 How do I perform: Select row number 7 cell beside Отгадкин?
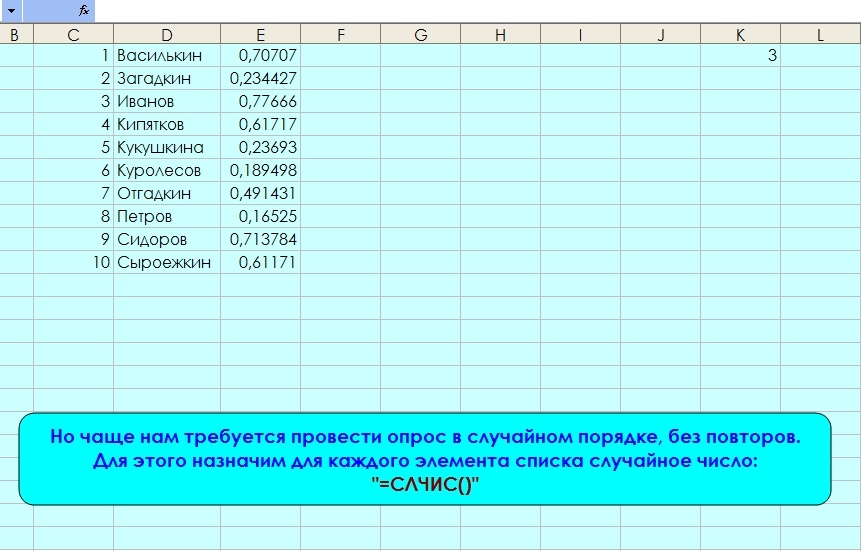tap(74, 193)
